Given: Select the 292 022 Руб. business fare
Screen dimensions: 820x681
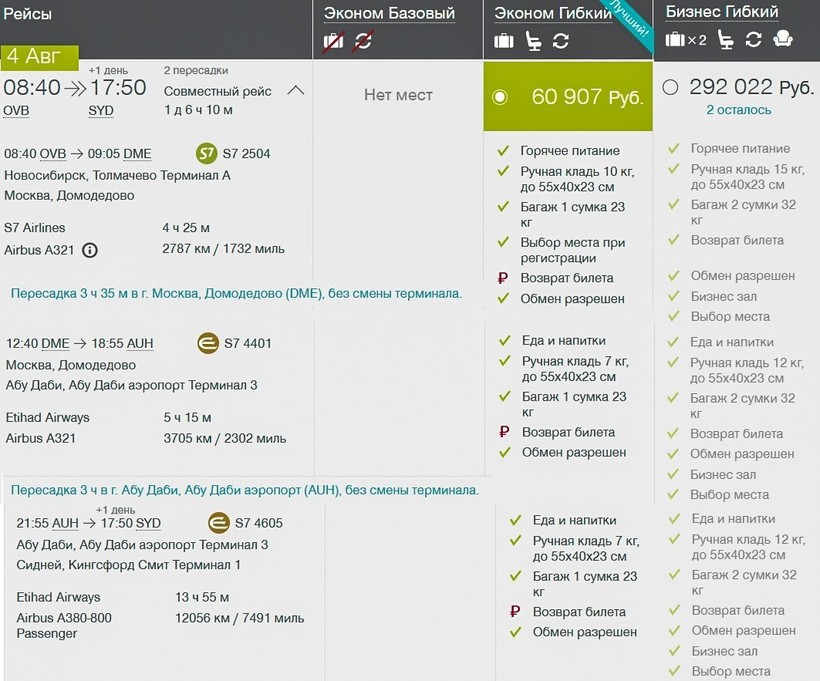Looking at the screenshot, I should (x=670, y=87).
